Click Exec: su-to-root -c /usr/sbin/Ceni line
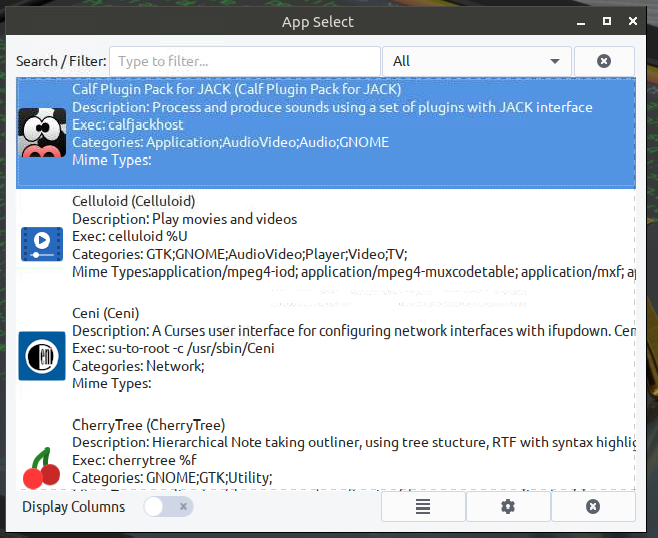Screen dimensions: 658x538 point(173,348)
